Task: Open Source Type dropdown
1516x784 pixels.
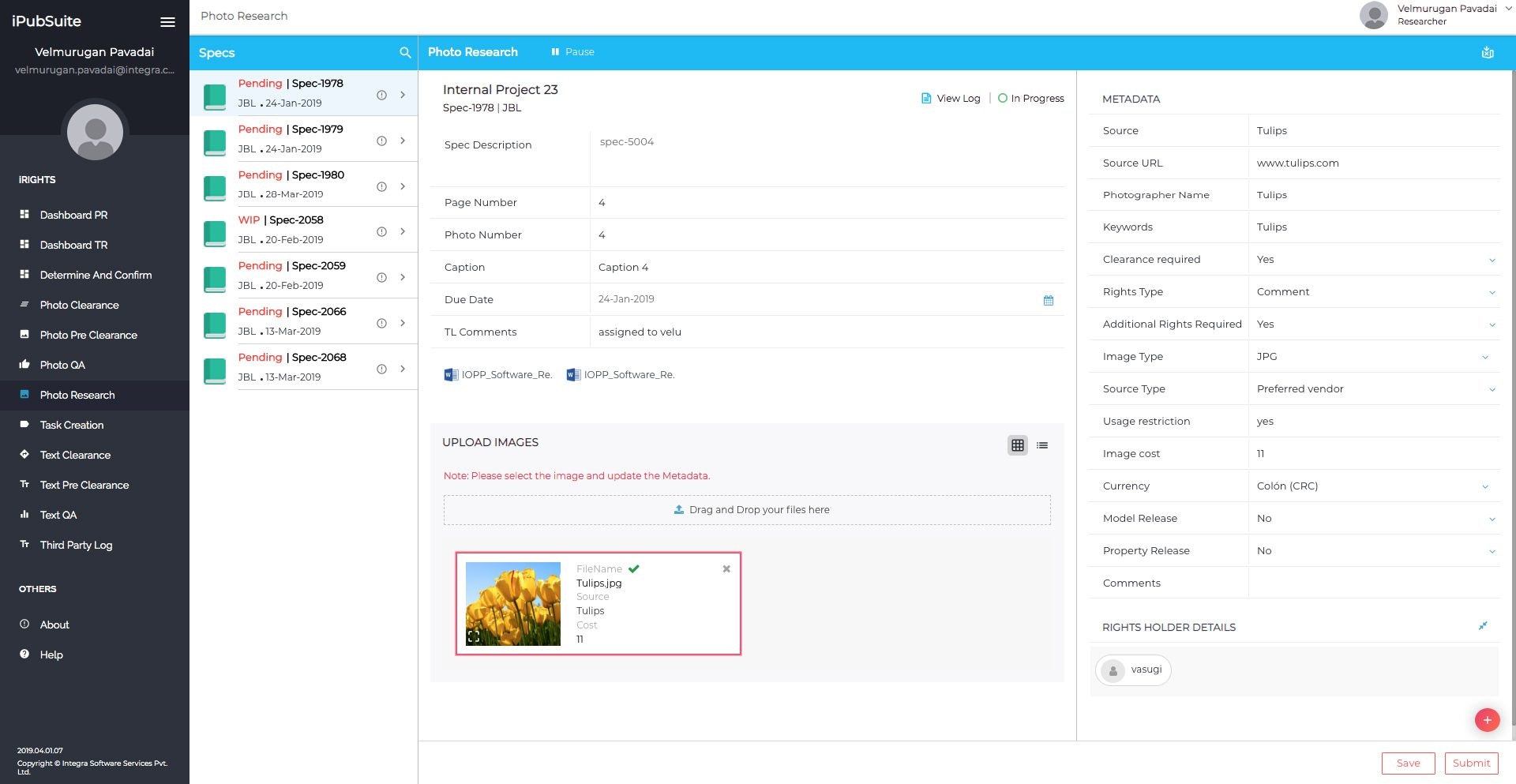Action: (1374, 389)
